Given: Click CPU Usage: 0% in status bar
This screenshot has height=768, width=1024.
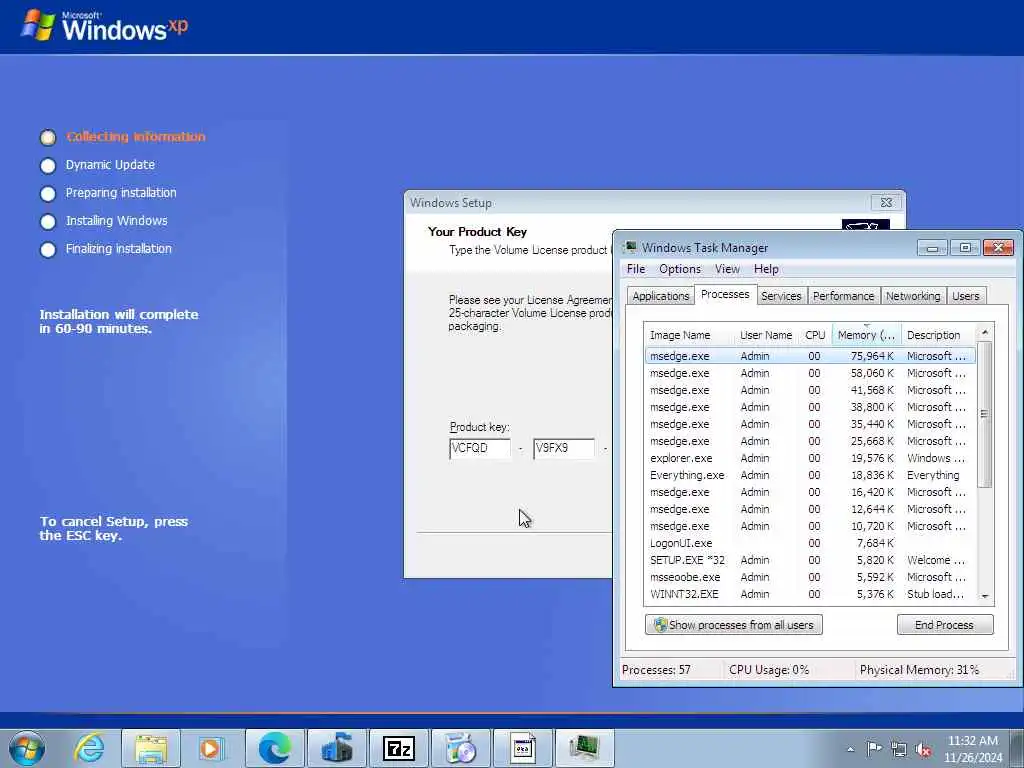Looking at the screenshot, I should tap(769, 669).
